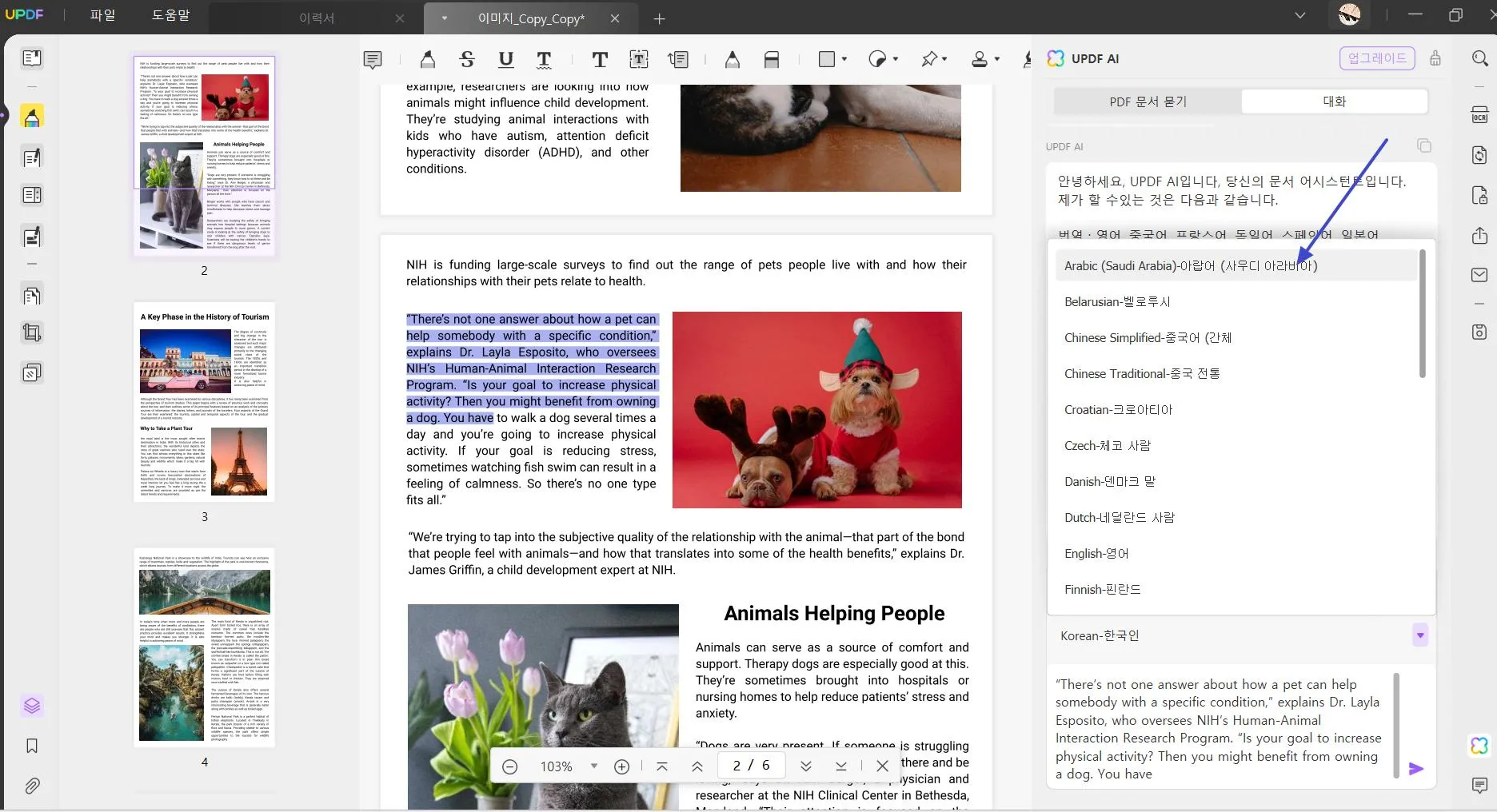Zoom out with minus button
This screenshot has width=1497, height=812.
pos(509,766)
